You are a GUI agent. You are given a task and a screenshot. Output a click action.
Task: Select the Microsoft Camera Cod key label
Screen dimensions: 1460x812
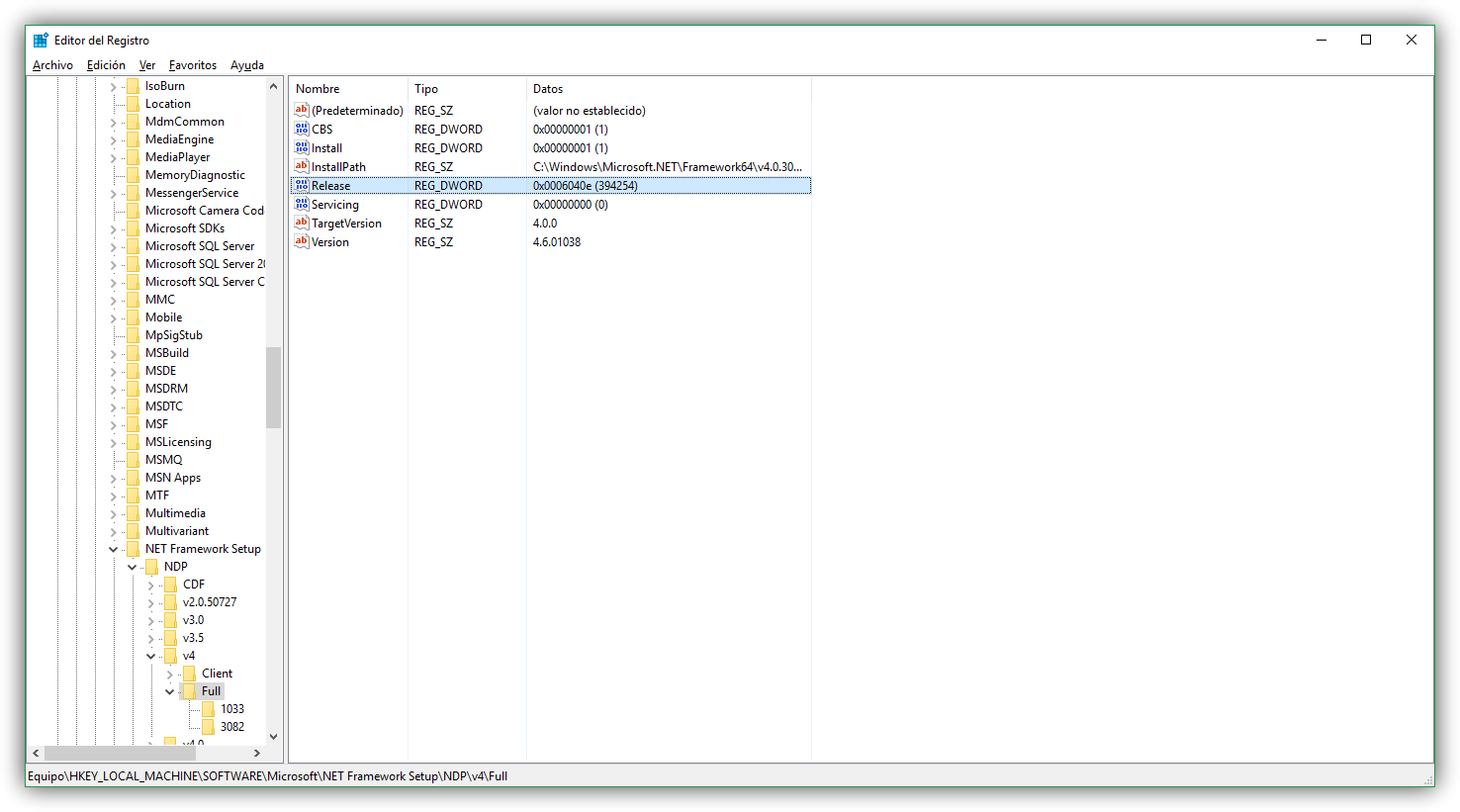[x=205, y=211]
